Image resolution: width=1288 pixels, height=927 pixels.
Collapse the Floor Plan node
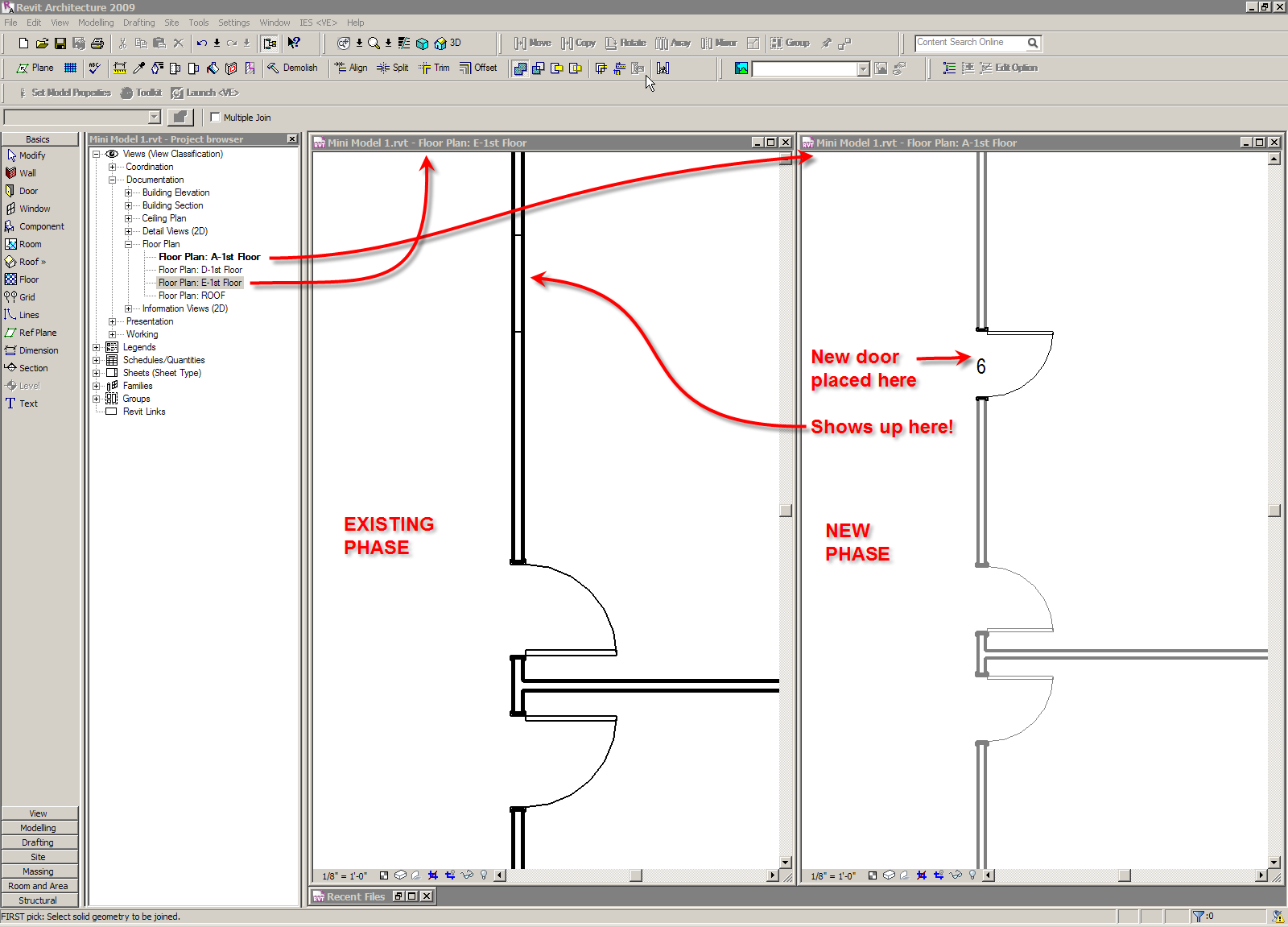[128, 244]
